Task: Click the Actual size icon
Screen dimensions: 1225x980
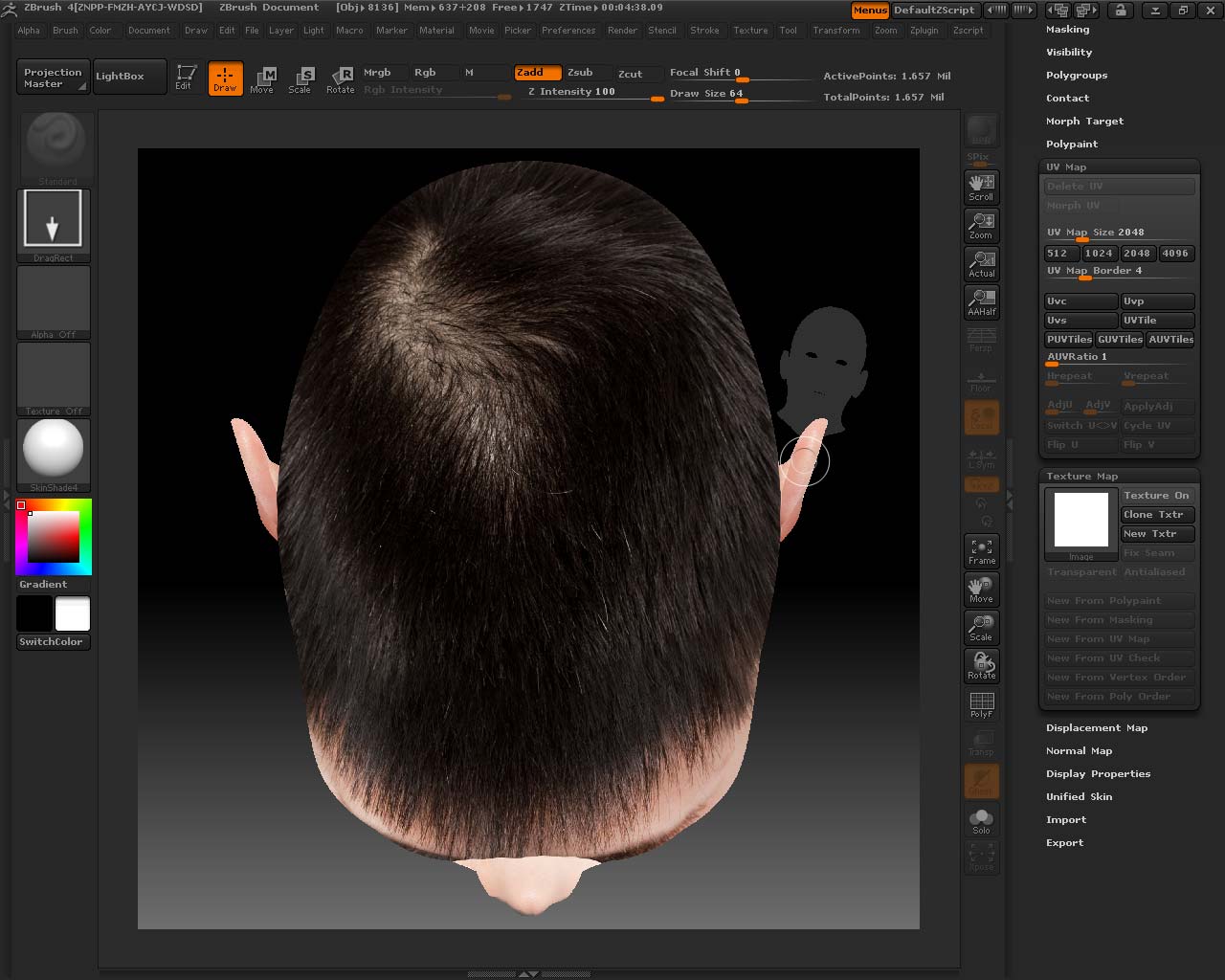Action: [981, 263]
